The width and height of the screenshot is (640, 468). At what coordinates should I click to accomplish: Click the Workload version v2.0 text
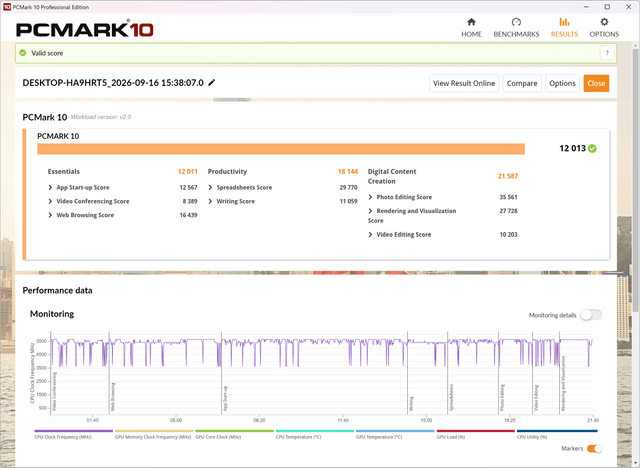pyautogui.click(x=101, y=117)
